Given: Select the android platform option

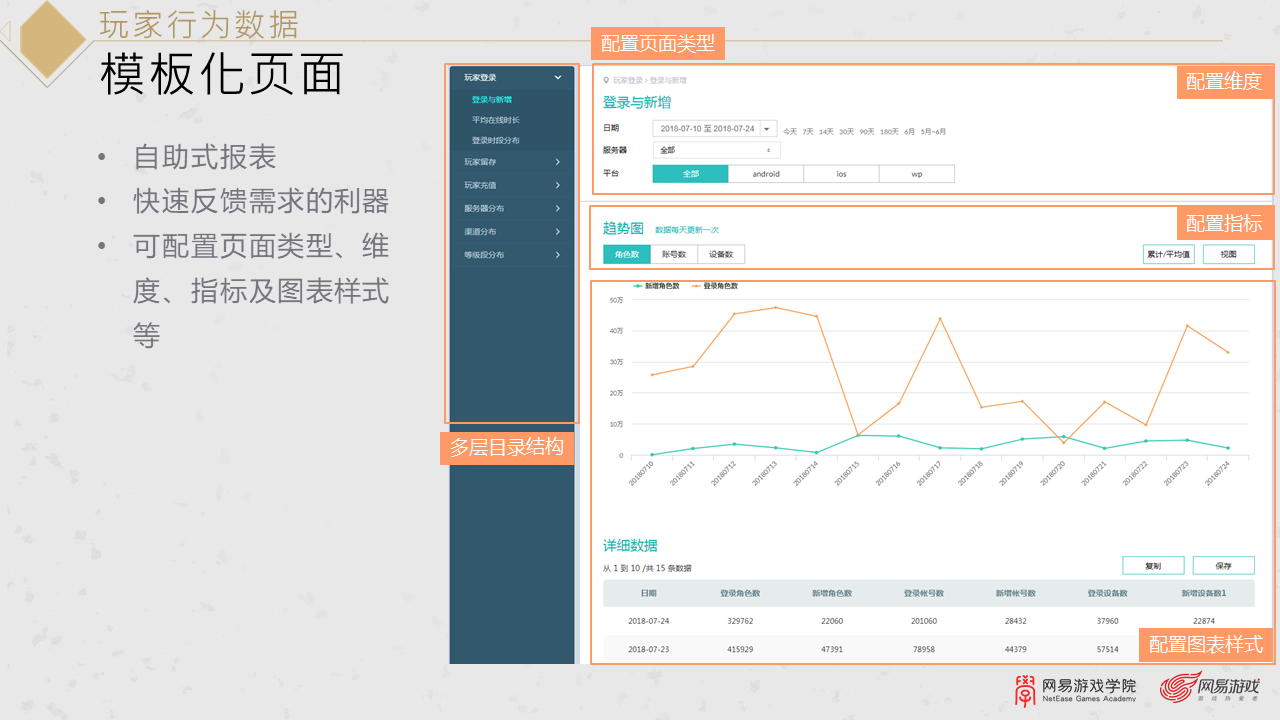Looking at the screenshot, I should click(766, 172).
